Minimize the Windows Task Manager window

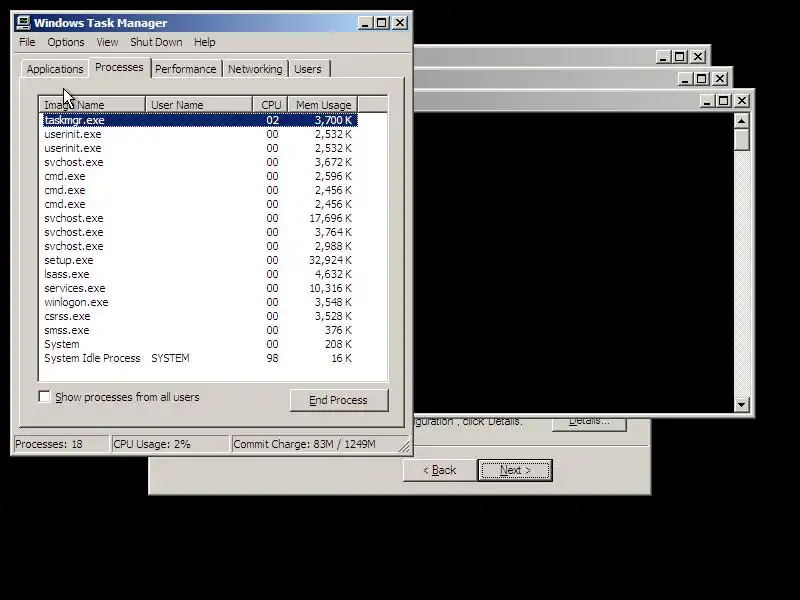click(x=365, y=23)
